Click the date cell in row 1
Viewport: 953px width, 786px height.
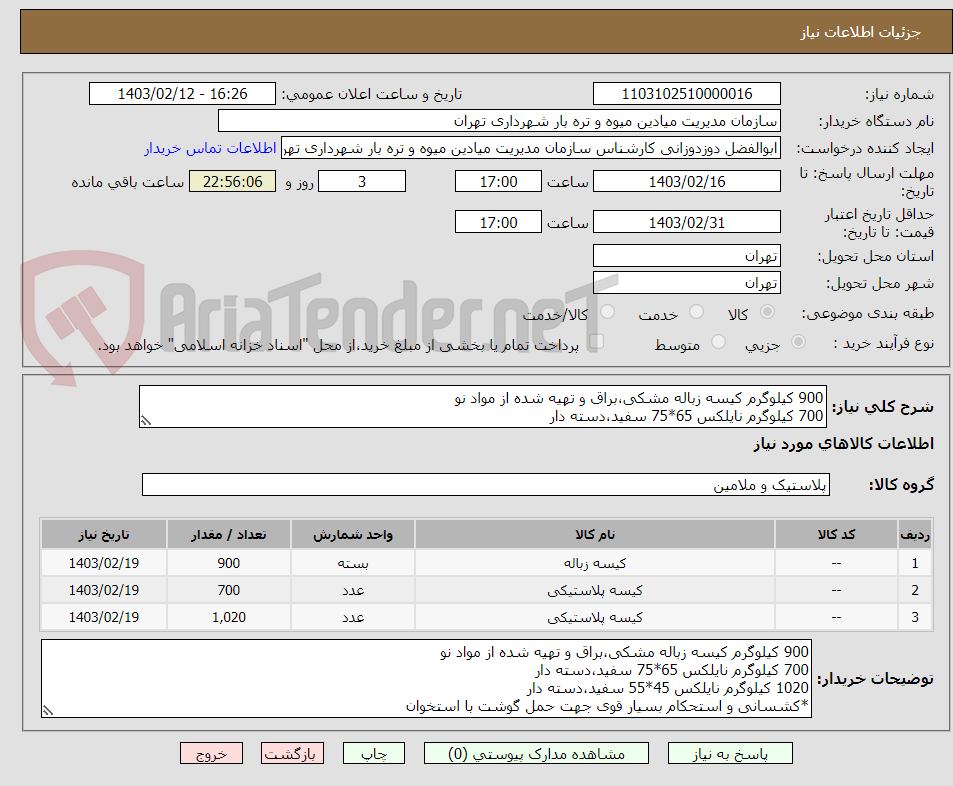pos(104,564)
